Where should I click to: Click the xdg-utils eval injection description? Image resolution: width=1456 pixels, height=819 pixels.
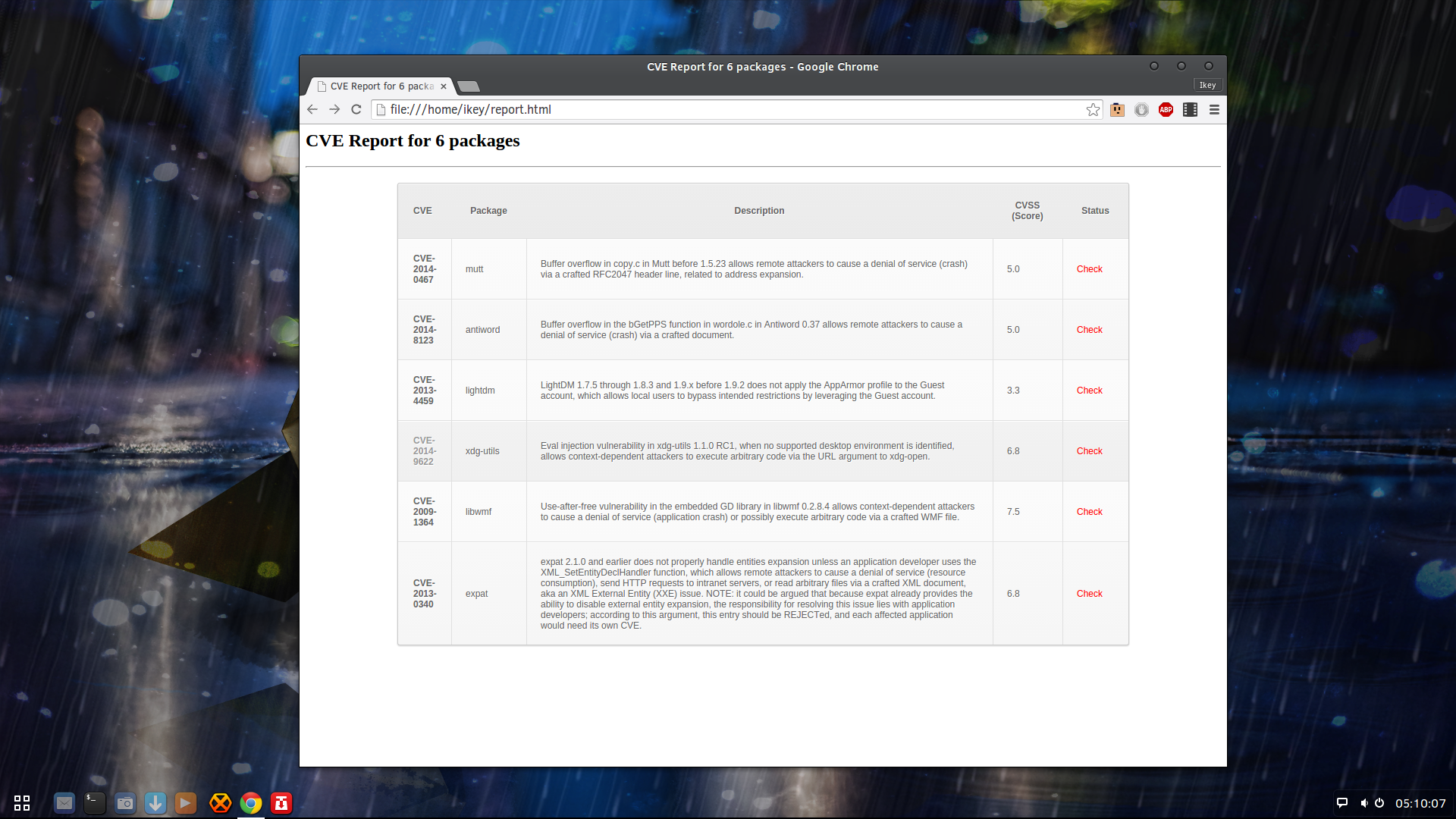point(747,451)
